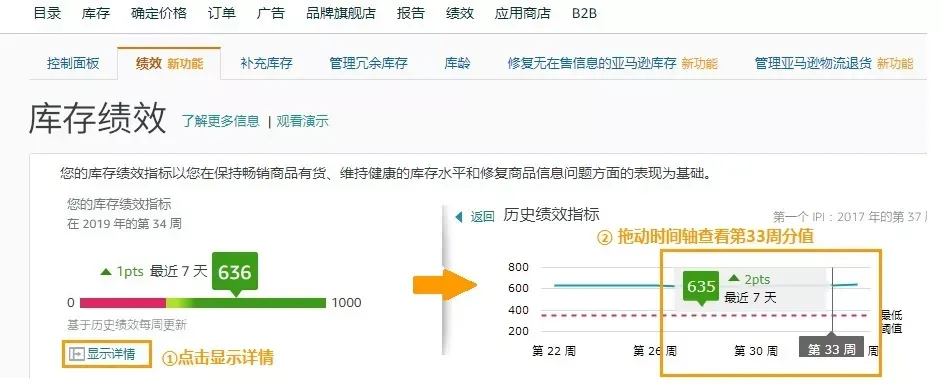Click the green 636 score badge
941x387 pixels.
tap(235, 273)
